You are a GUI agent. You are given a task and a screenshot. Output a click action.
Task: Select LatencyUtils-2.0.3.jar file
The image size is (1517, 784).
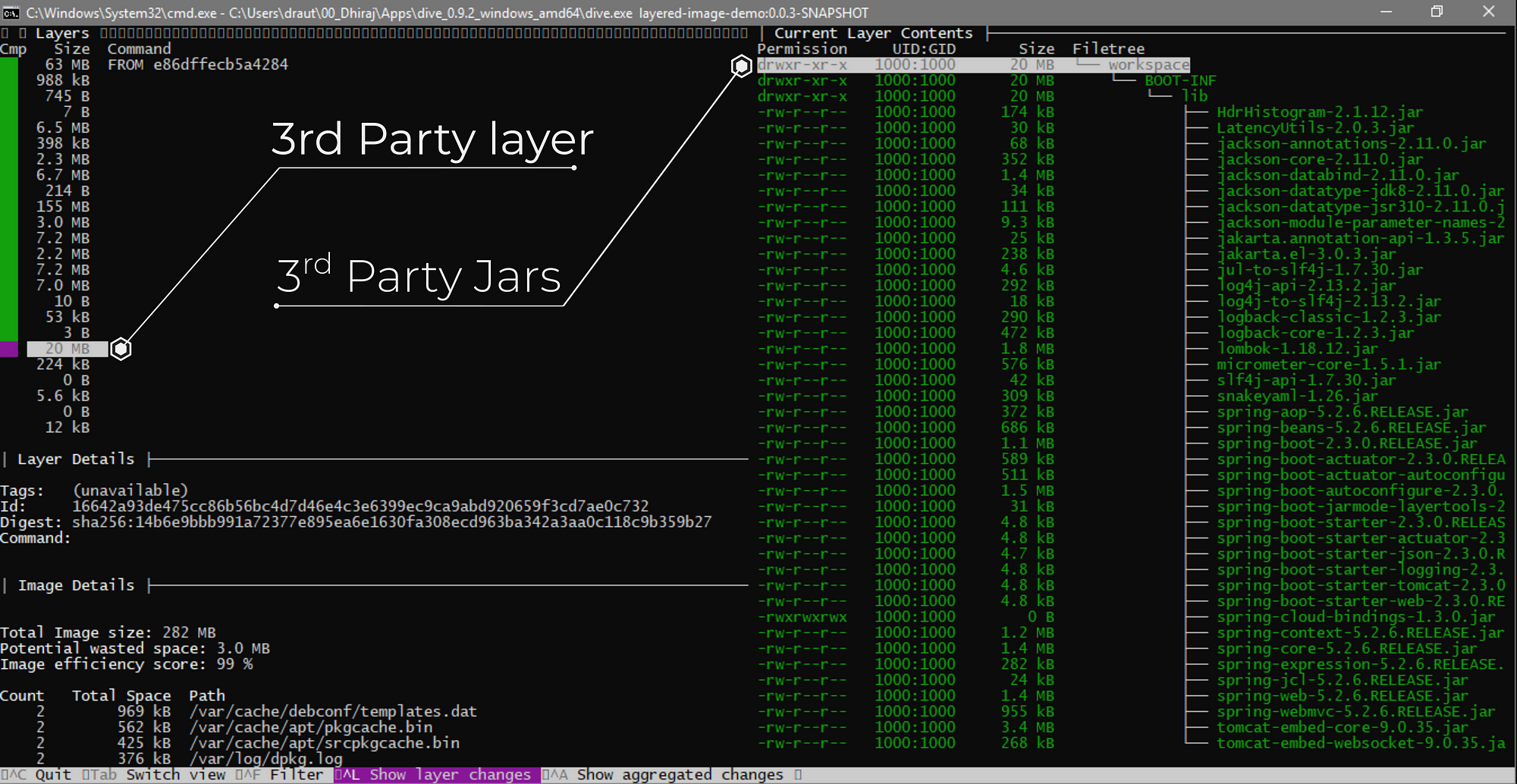(x=1315, y=128)
